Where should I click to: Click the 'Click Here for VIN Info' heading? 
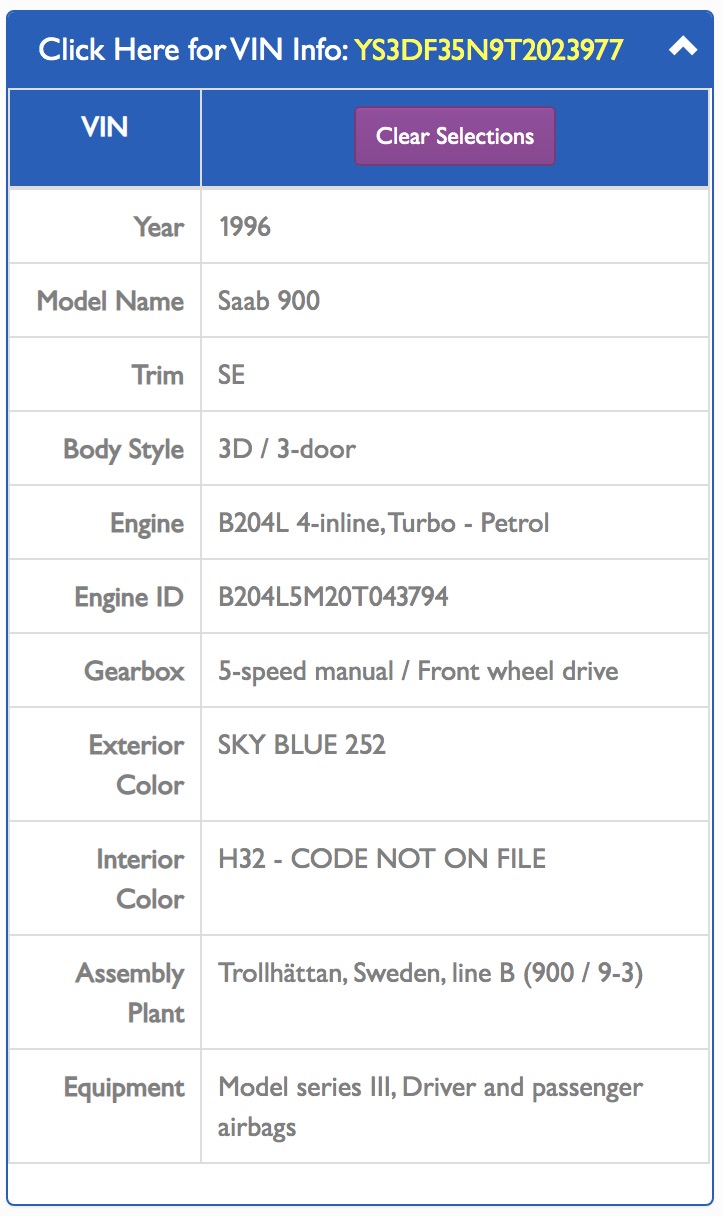click(x=193, y=49)
